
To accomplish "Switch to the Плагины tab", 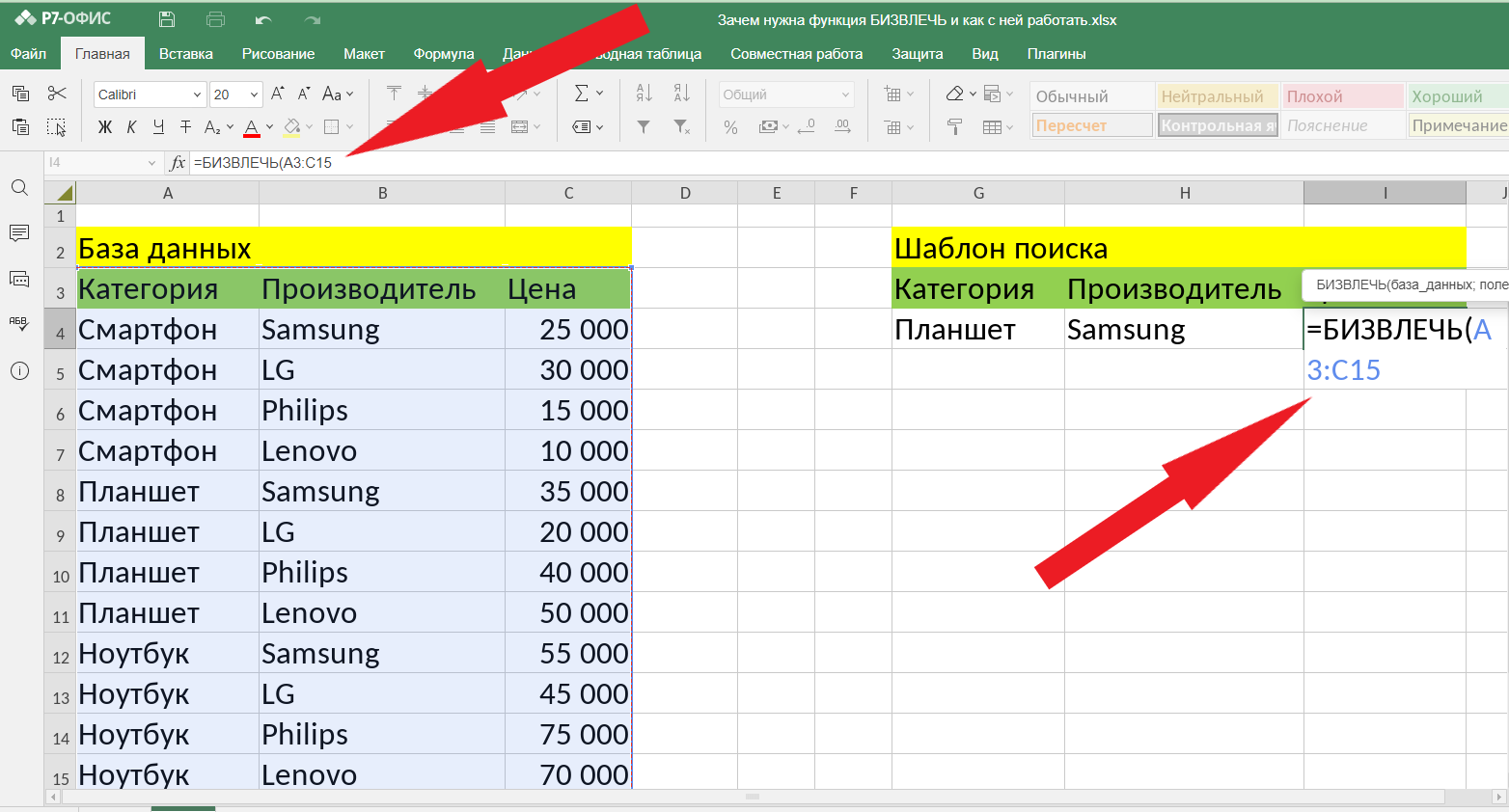I will click(1056, 54).
